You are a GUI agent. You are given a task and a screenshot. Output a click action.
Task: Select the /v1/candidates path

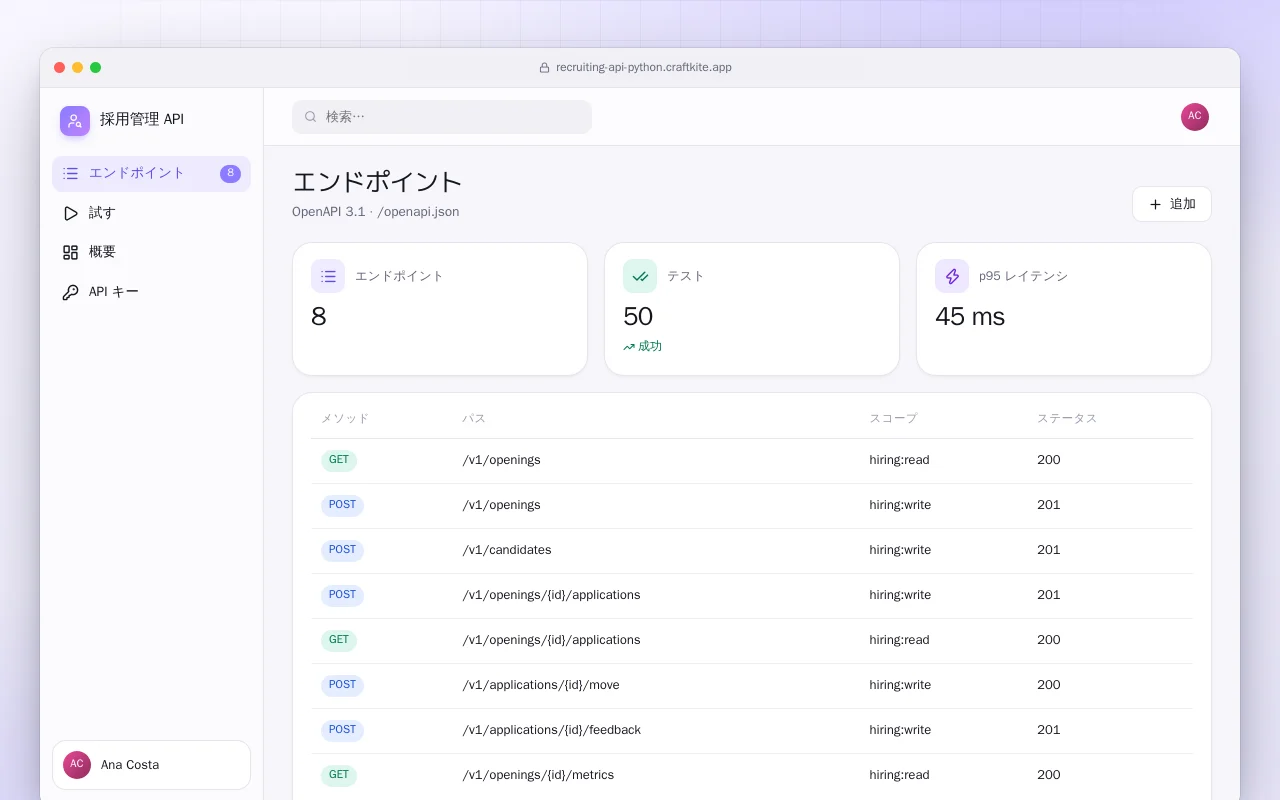507,550
